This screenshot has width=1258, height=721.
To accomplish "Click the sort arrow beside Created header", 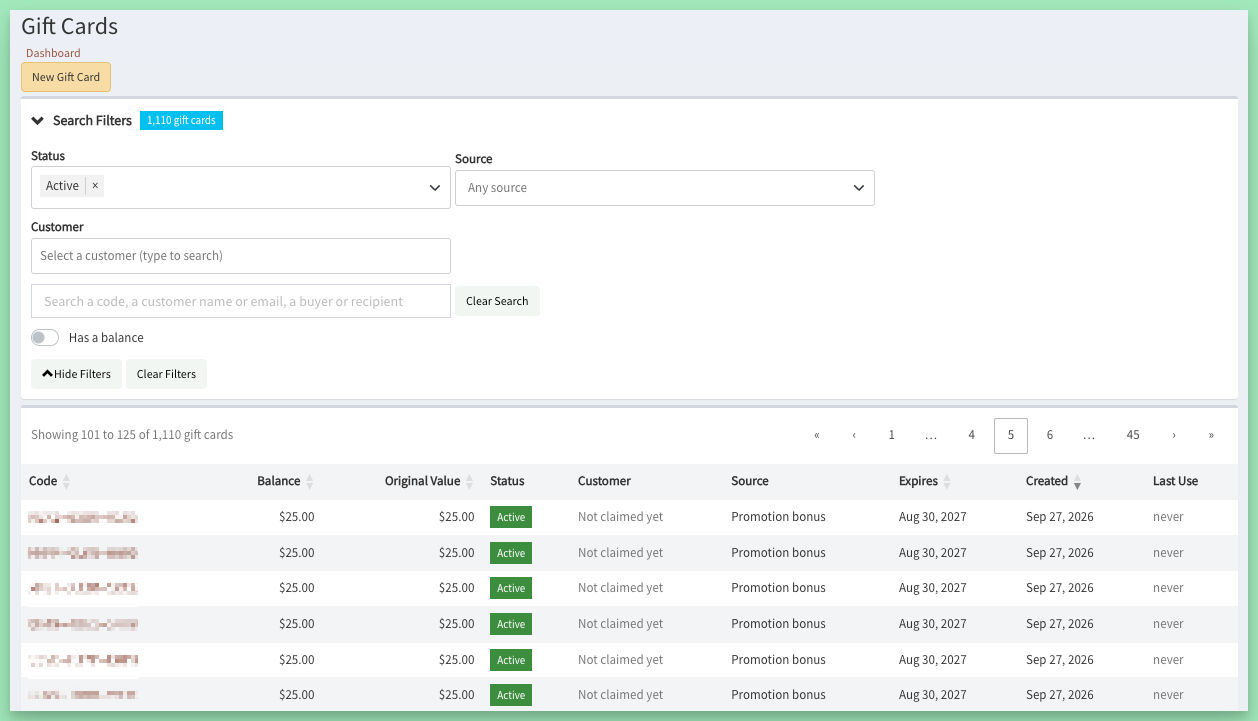I will pyautogui.click(x=1077, y=483).
